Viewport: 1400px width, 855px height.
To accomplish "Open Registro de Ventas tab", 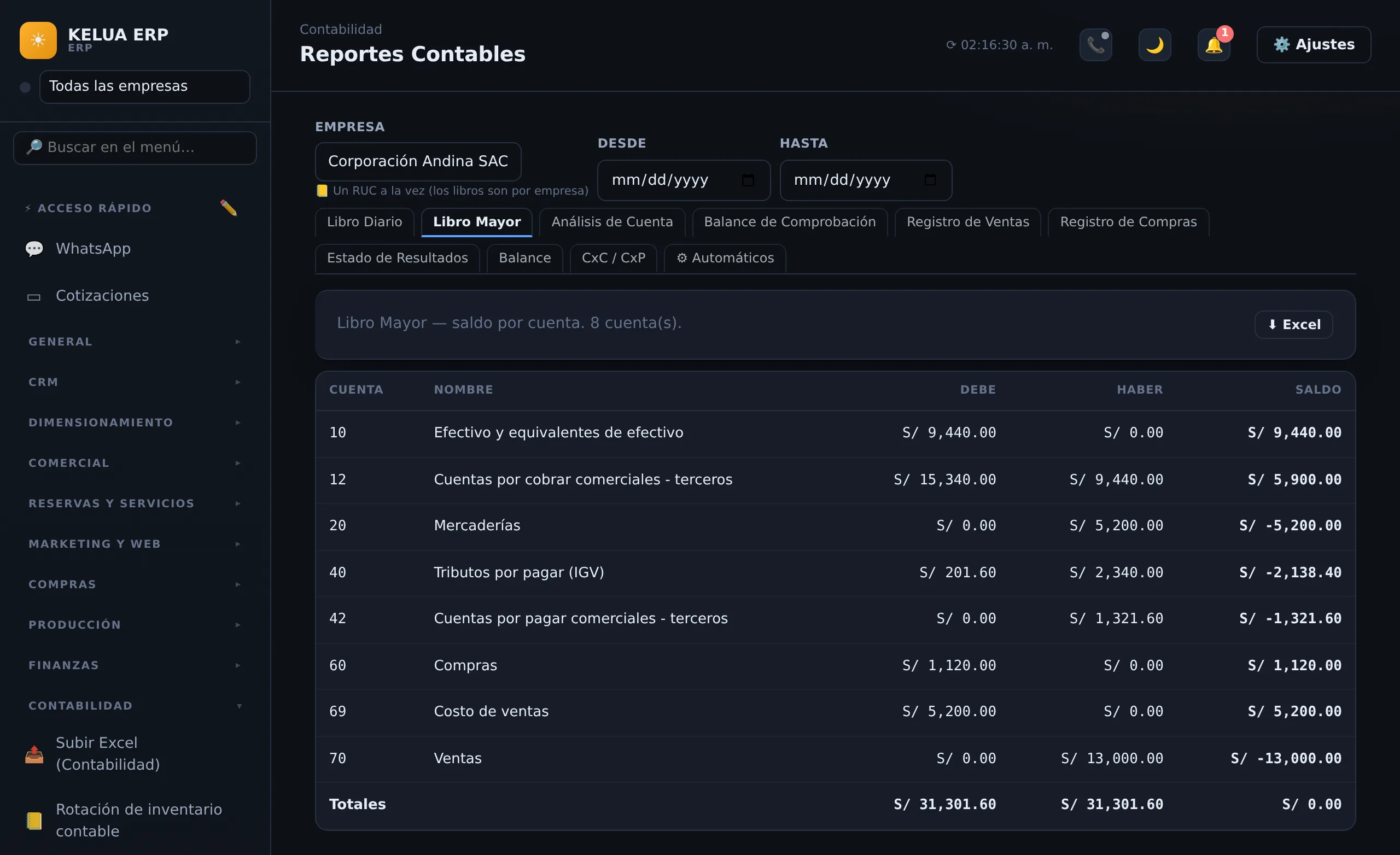I will [967, 222].
